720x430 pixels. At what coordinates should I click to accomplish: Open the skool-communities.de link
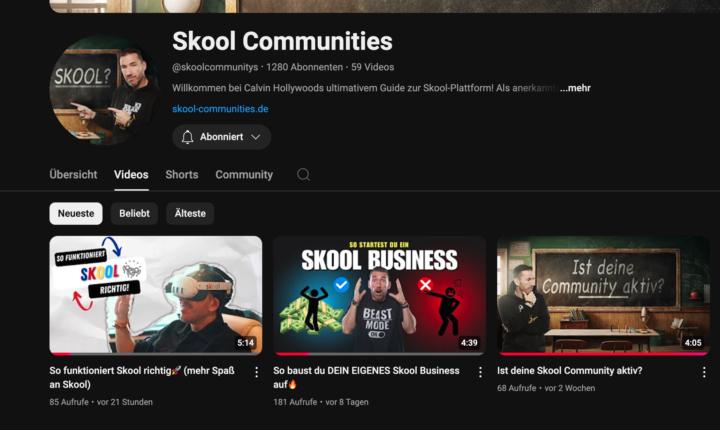tap(220, 109)
